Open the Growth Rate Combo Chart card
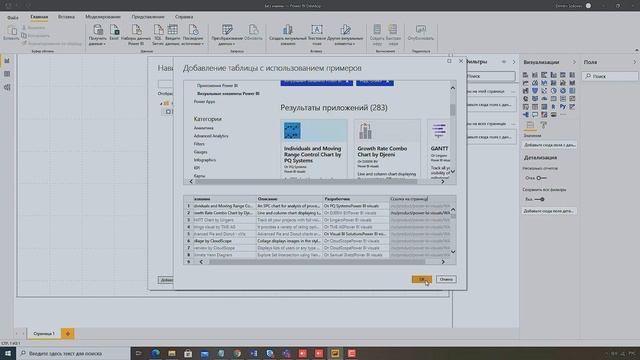Image resolution: width=640 pixels, height=360 pixels. point(387,149)
